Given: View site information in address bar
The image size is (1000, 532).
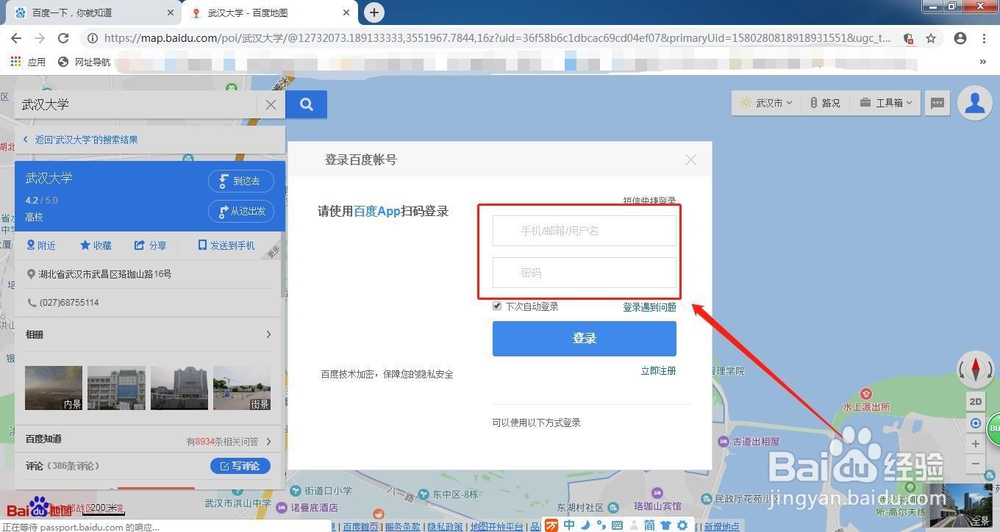Looking at the screenshot, I should point(92,38).
